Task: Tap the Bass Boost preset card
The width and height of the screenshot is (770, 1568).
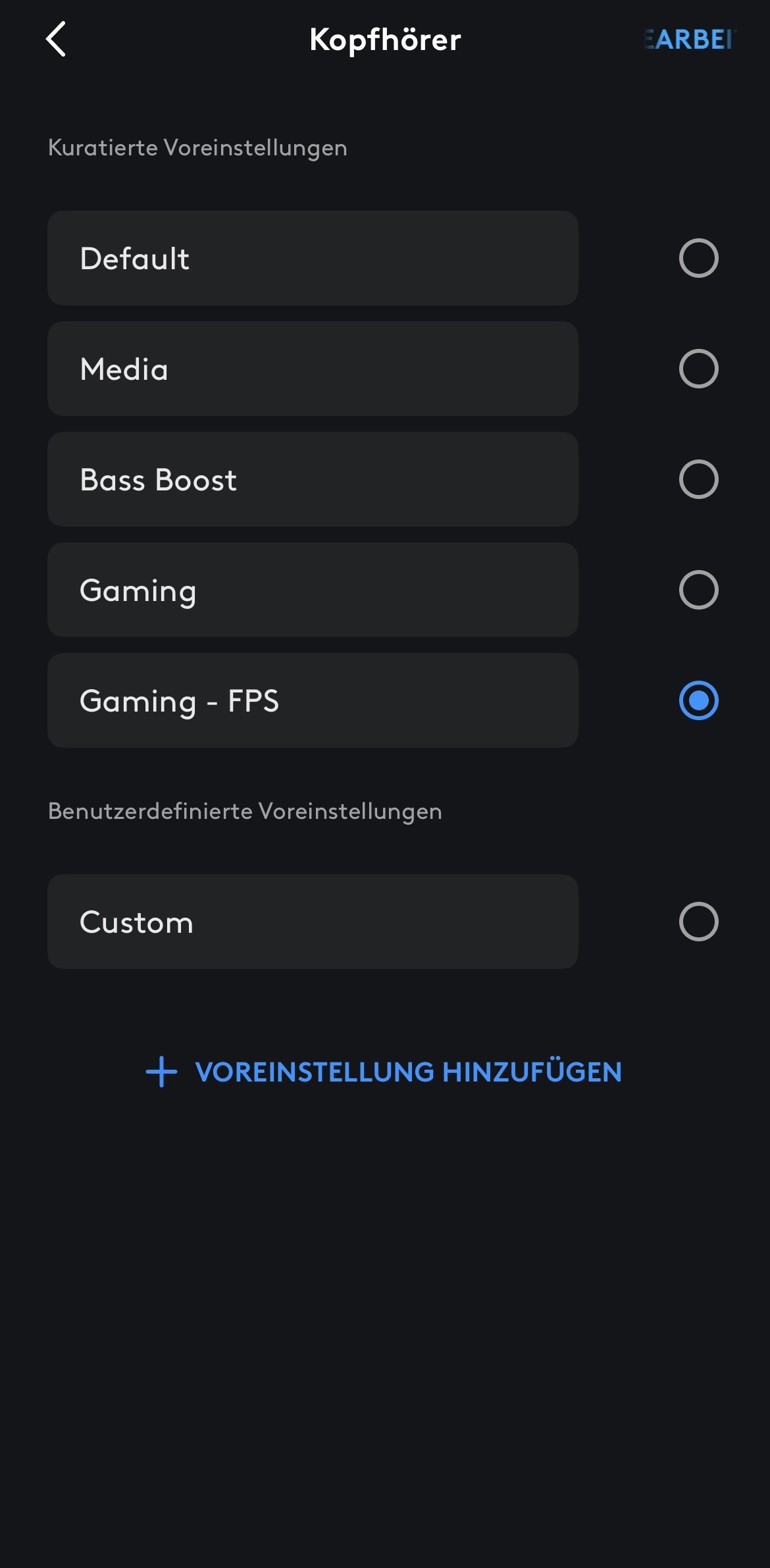Action: [x=313, y=479]
